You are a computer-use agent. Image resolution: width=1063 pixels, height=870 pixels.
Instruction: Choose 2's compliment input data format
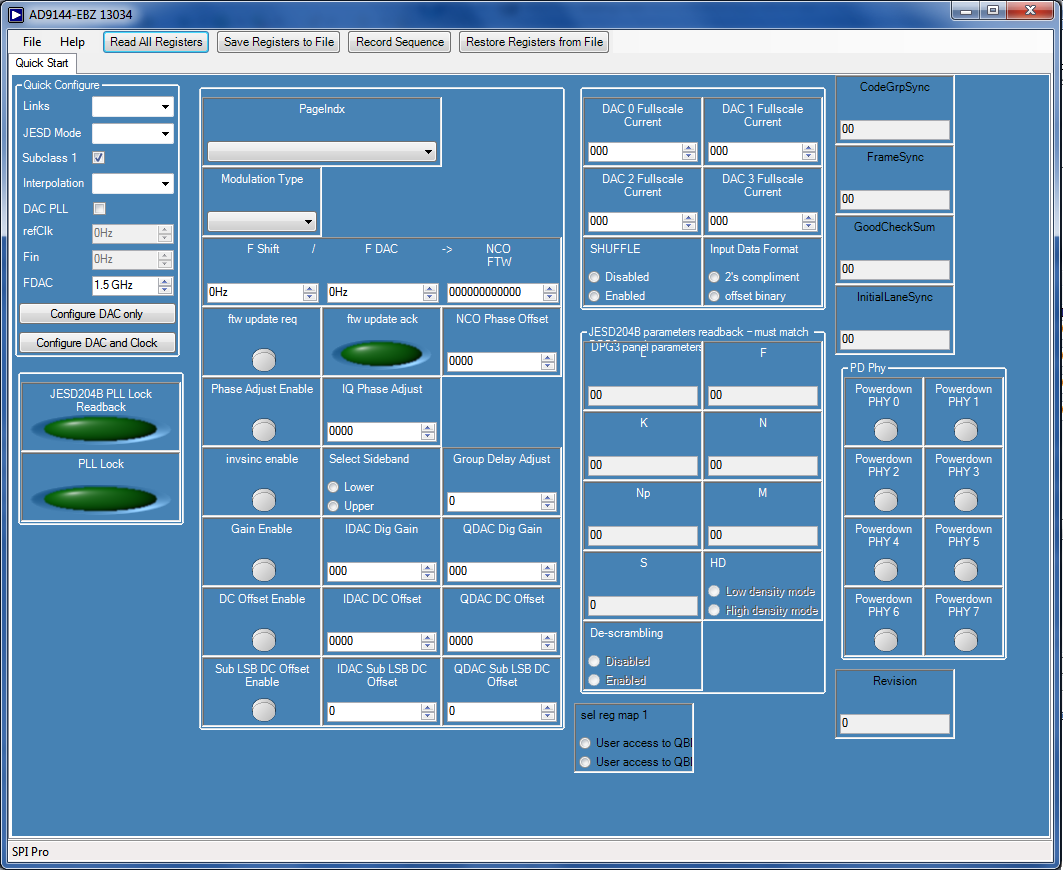point(714,277)
